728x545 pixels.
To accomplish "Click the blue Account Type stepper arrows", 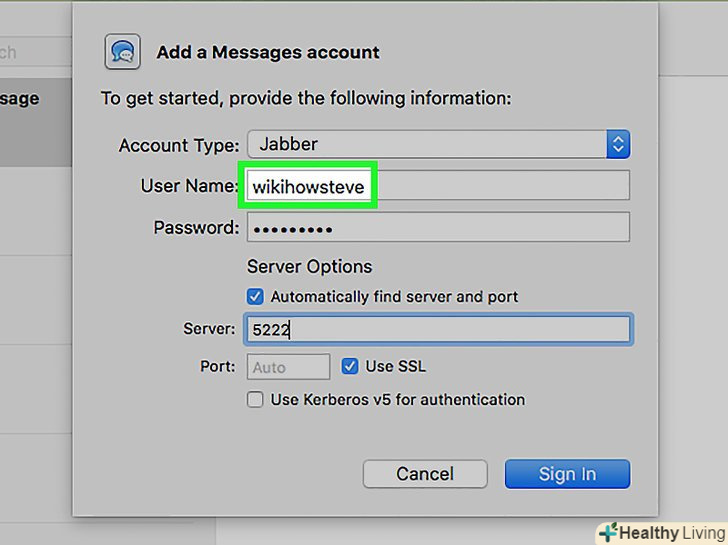I will (x=618, y=144).
